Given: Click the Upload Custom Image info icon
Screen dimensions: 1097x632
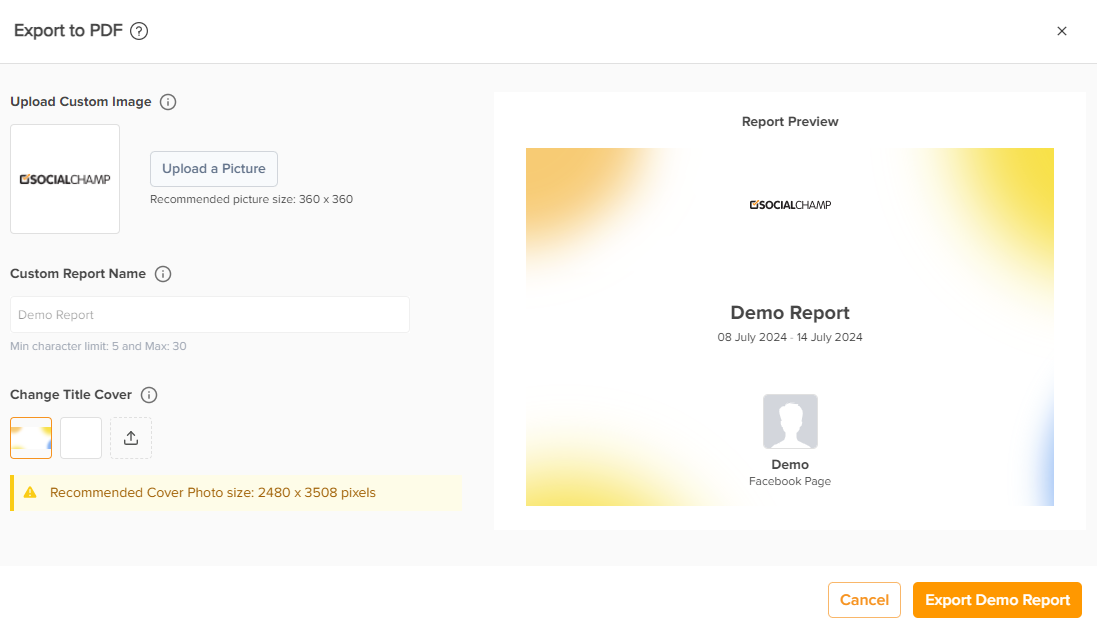Looking at the screenshot, I should tap(168, 101).
